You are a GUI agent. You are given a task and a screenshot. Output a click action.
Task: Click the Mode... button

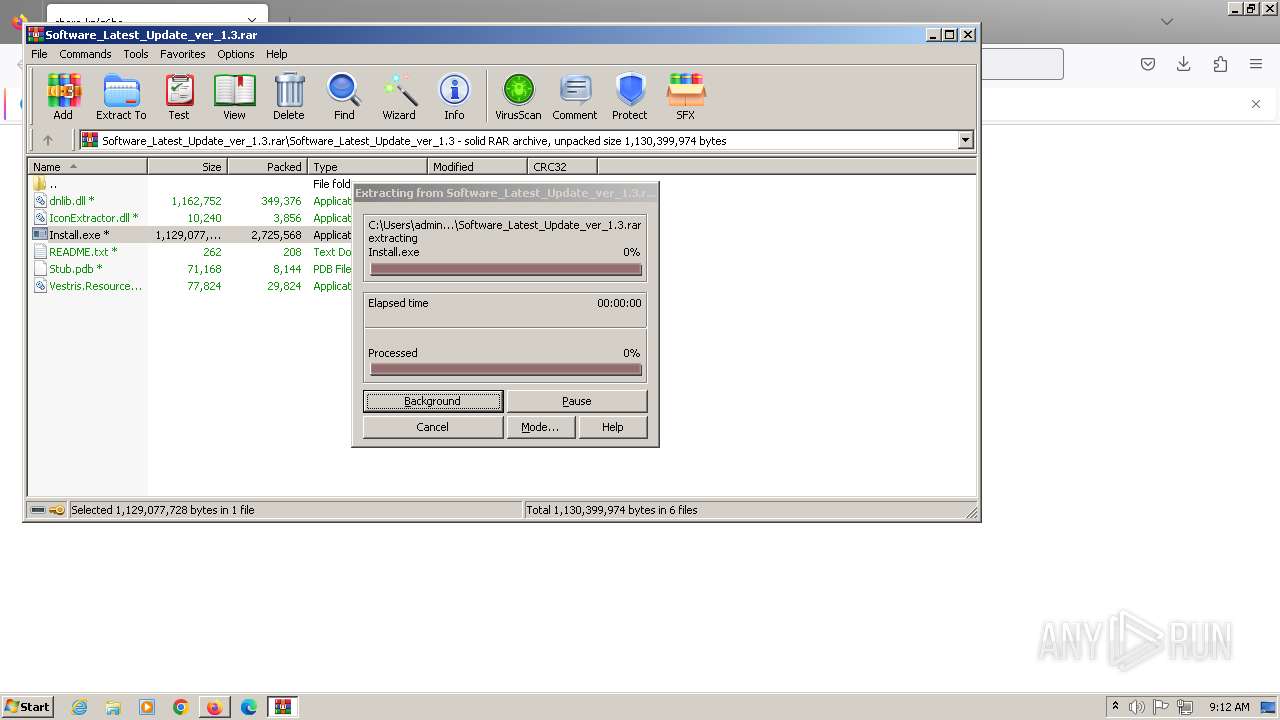tap(540, 427)
